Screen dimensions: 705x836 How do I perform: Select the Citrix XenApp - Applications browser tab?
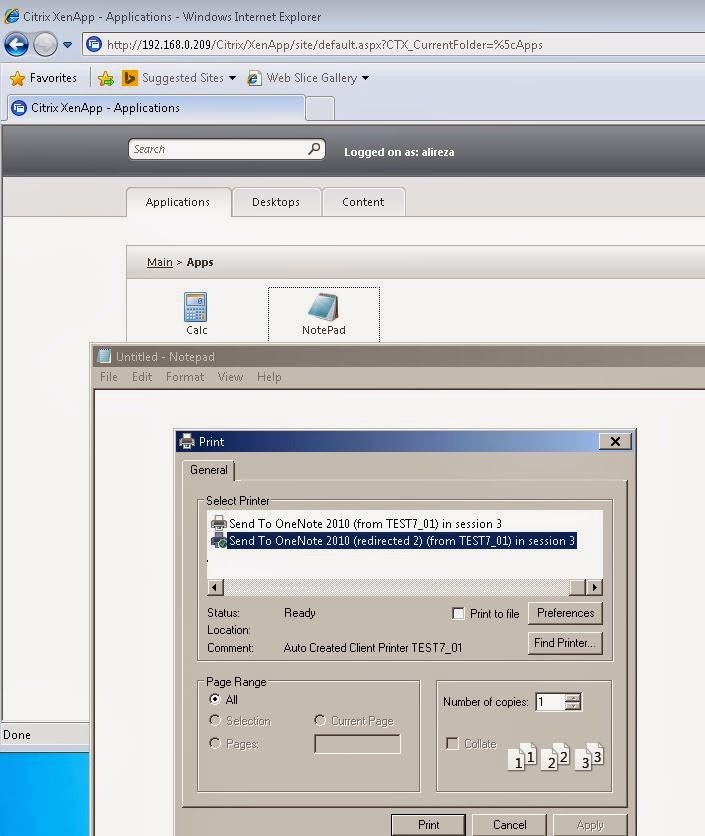point(155,108)
